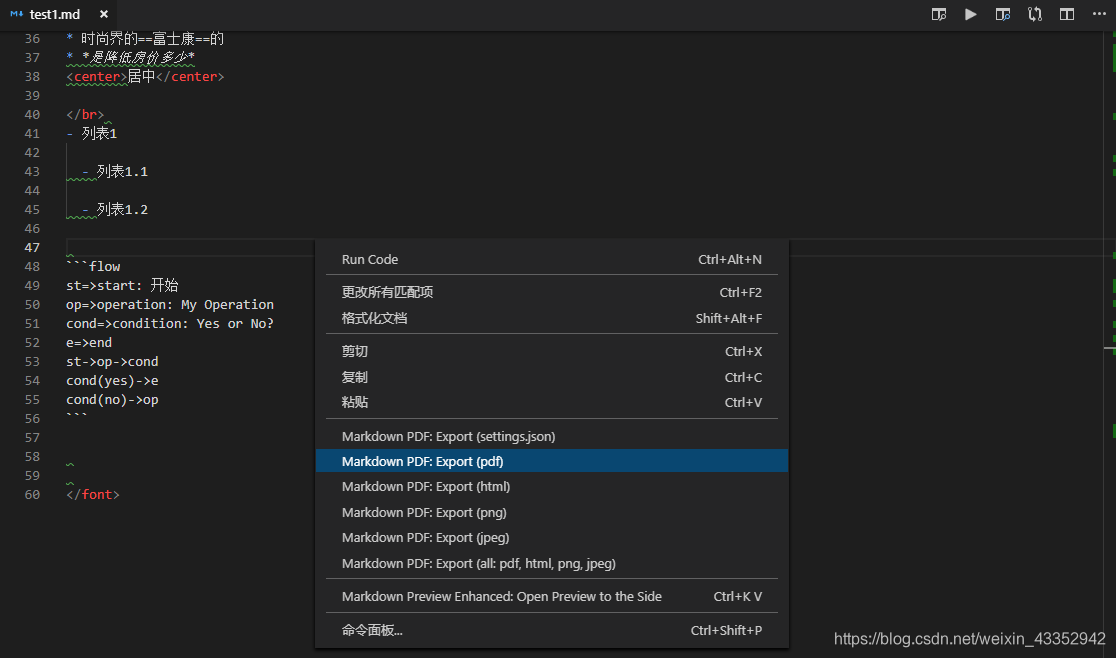Select 剪切 from the context menu
The width and height of the screenshot is (1116, 658).
click(552, 351)
